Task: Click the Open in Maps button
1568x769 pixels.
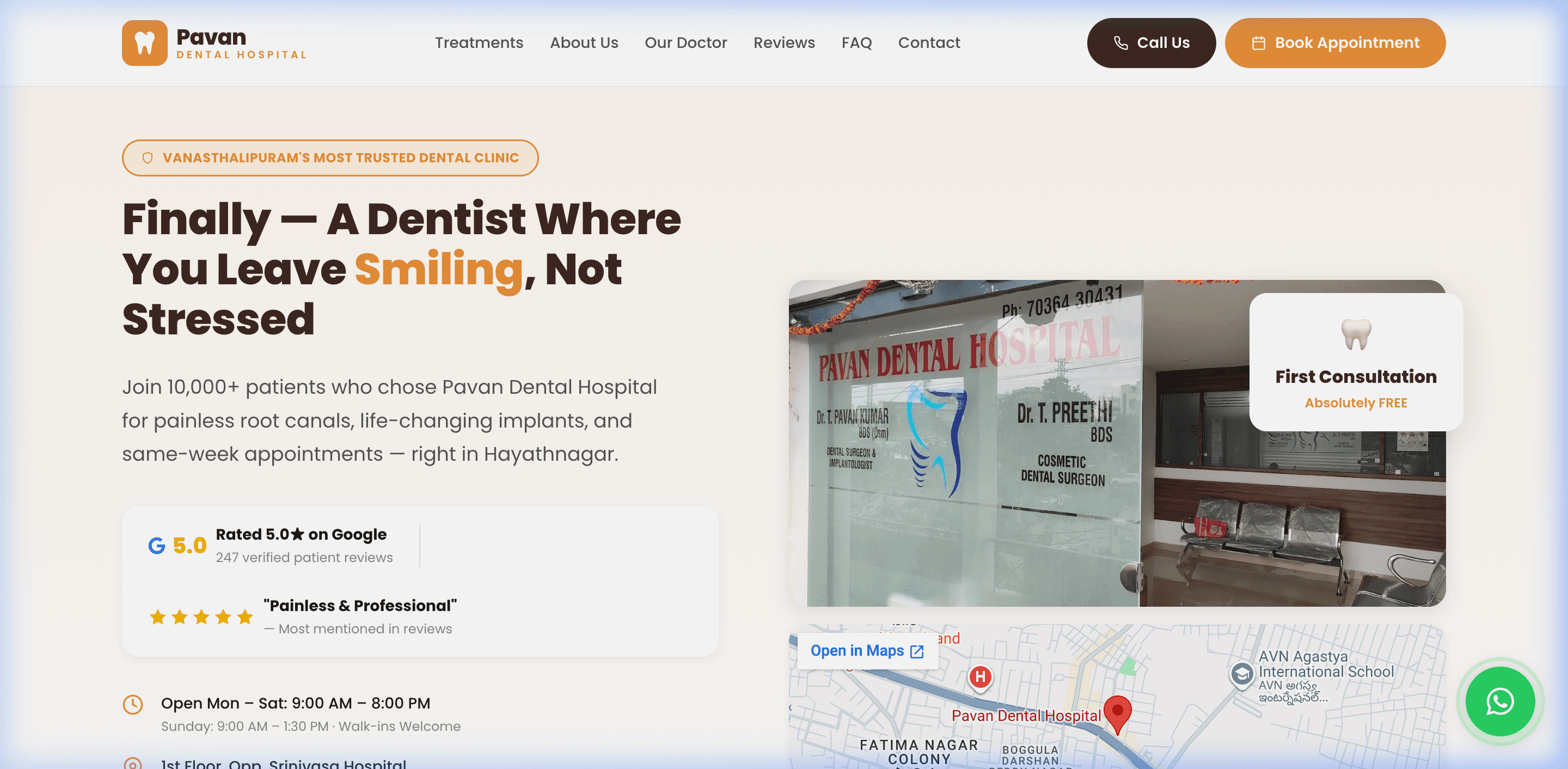Action: [866, 651]
